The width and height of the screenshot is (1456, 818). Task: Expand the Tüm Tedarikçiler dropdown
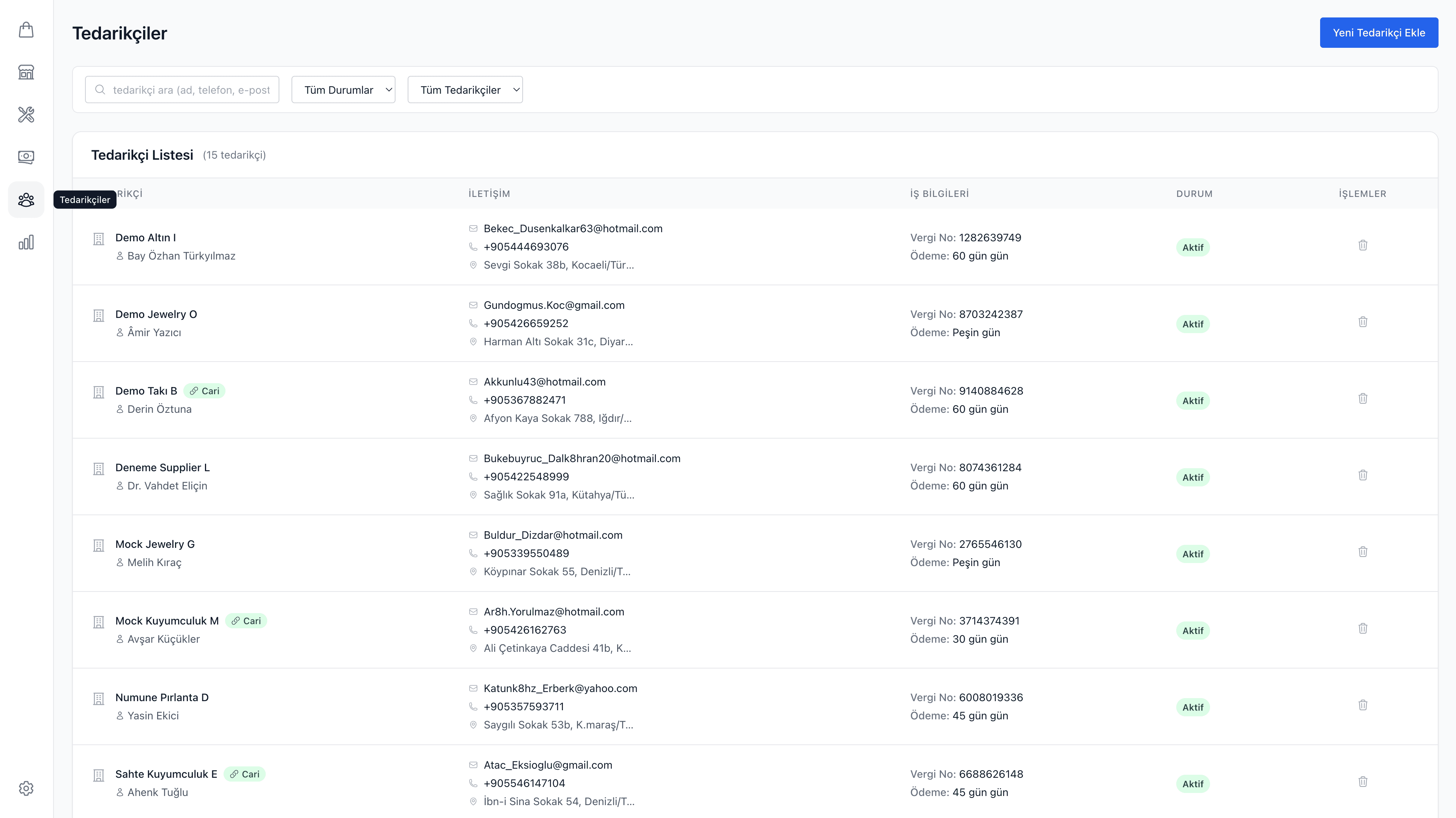pos(465,90)
